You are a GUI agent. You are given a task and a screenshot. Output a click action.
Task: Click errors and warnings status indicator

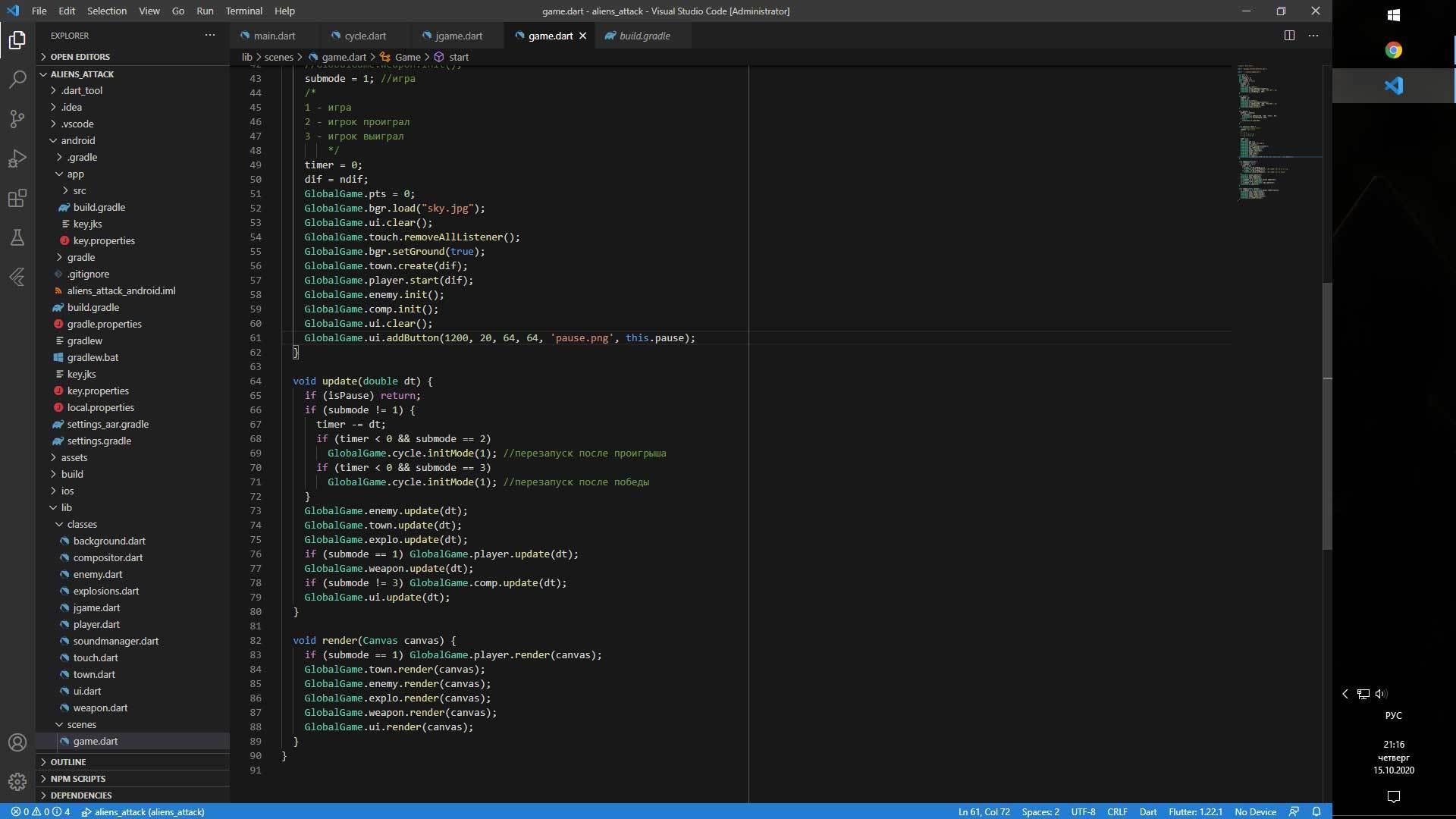tap(40, 811)
